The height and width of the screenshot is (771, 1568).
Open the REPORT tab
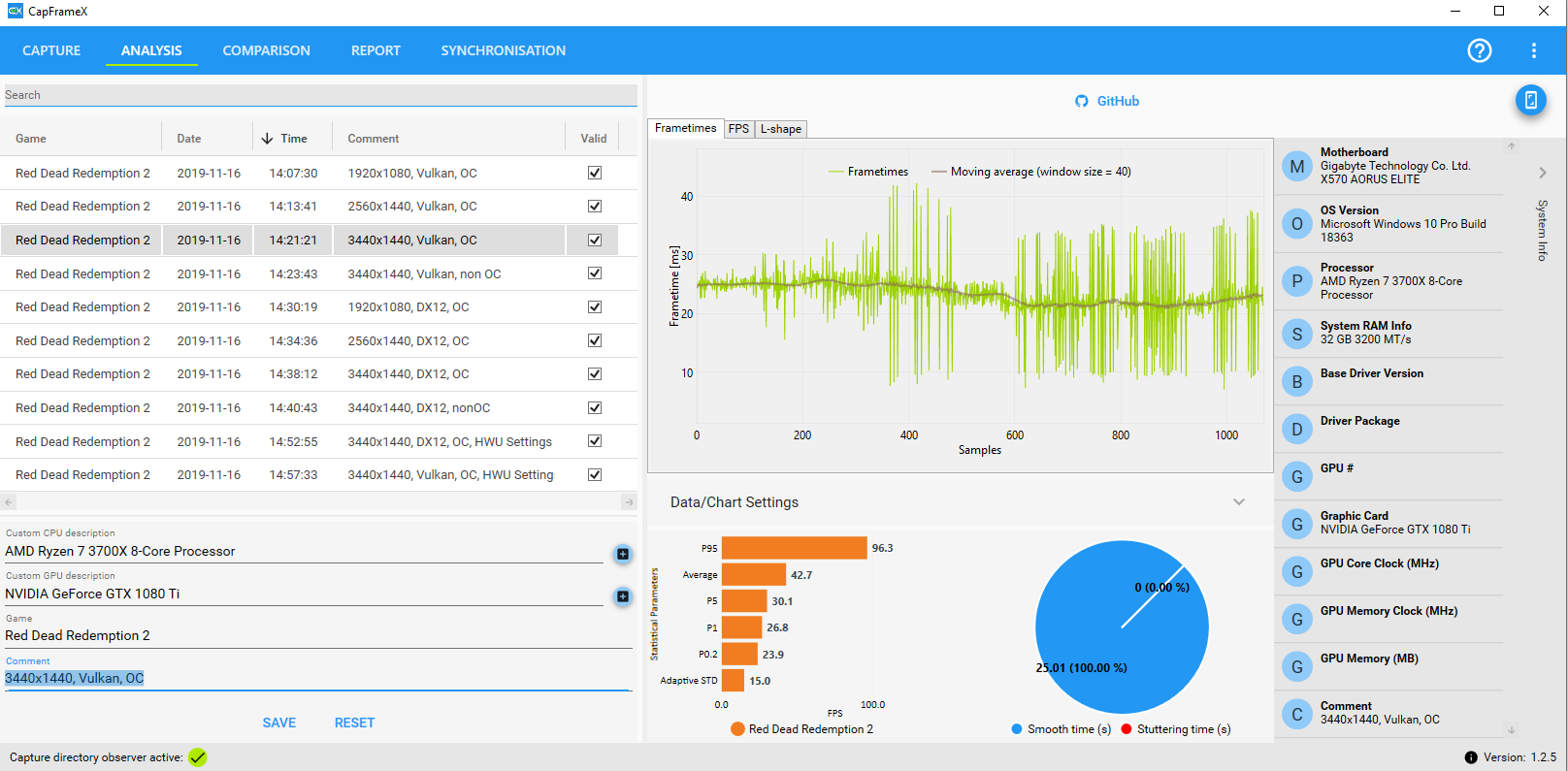tap(376, 50)
